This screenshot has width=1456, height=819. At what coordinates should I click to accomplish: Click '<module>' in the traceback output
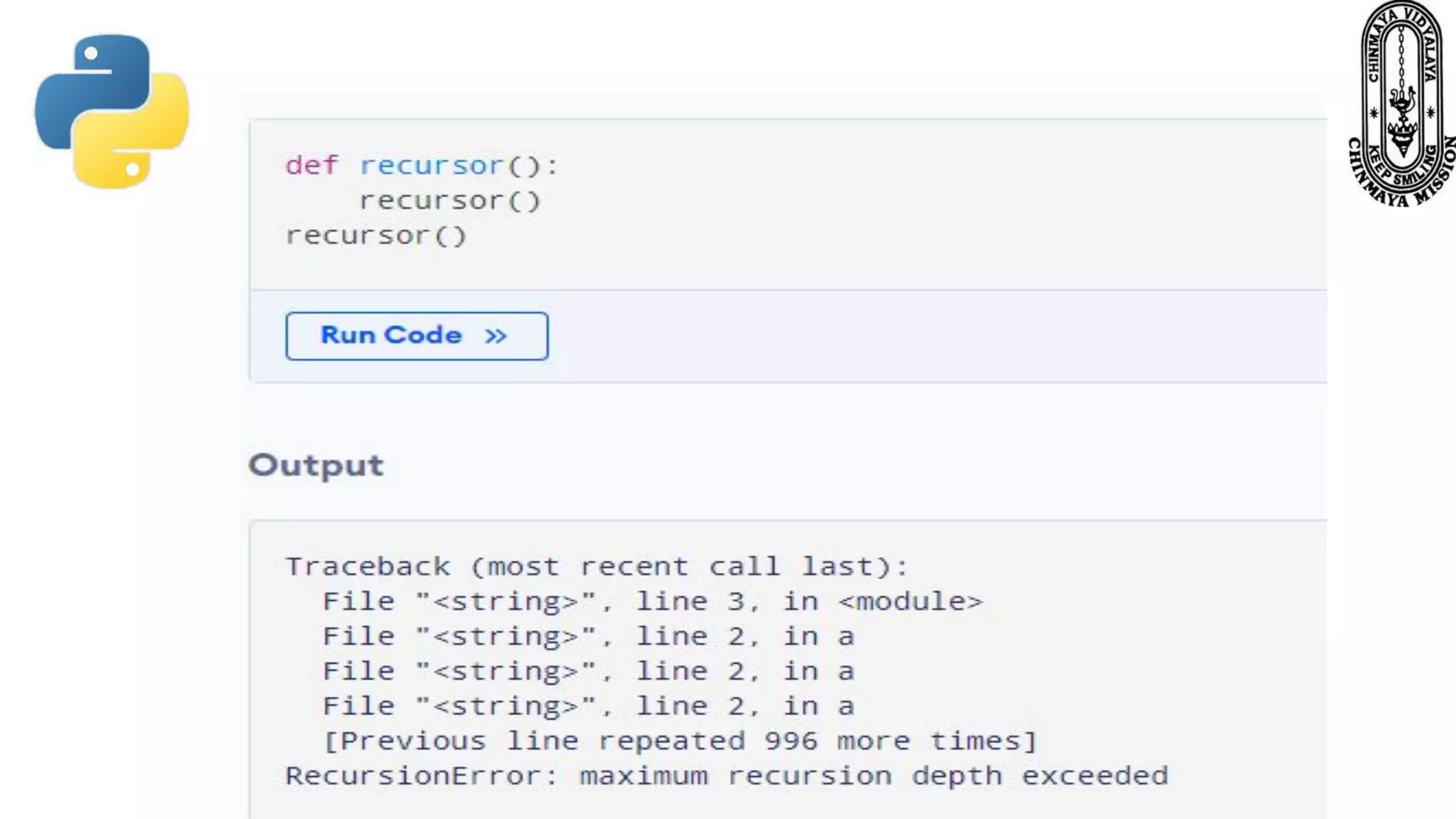tap(910, 601)
